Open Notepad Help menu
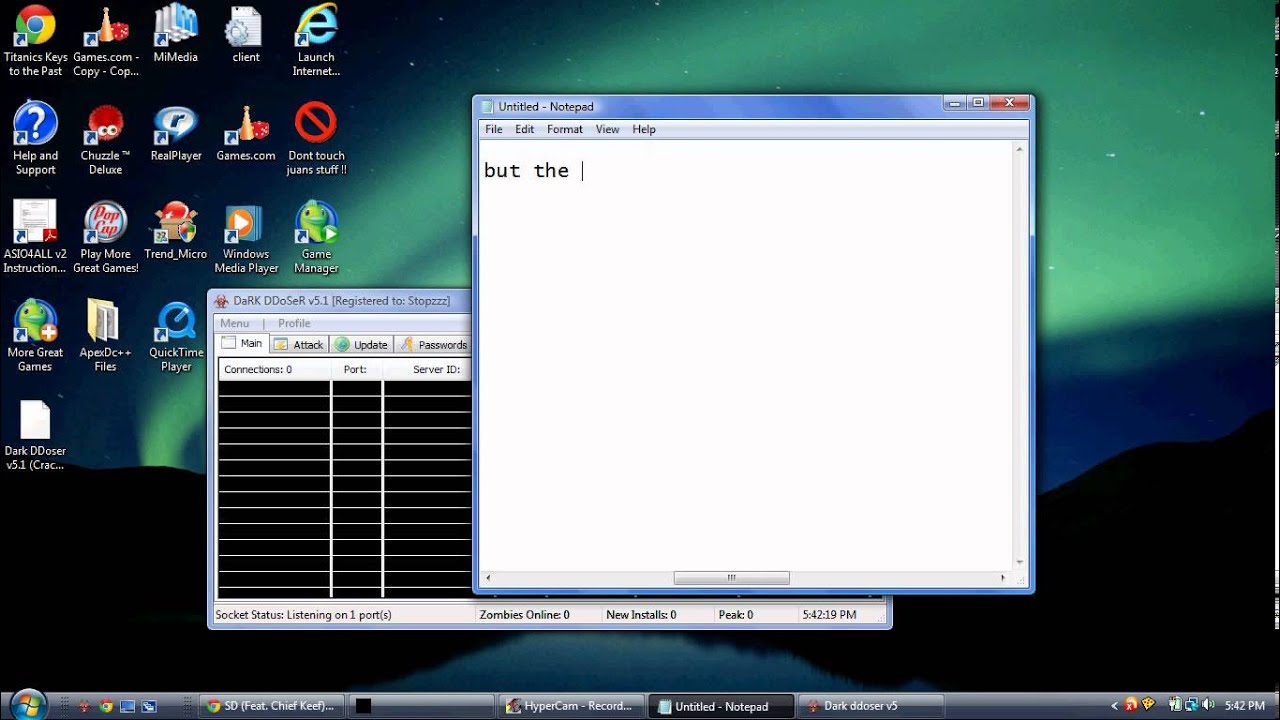The image size is (1280, 720). click(644, 129)
